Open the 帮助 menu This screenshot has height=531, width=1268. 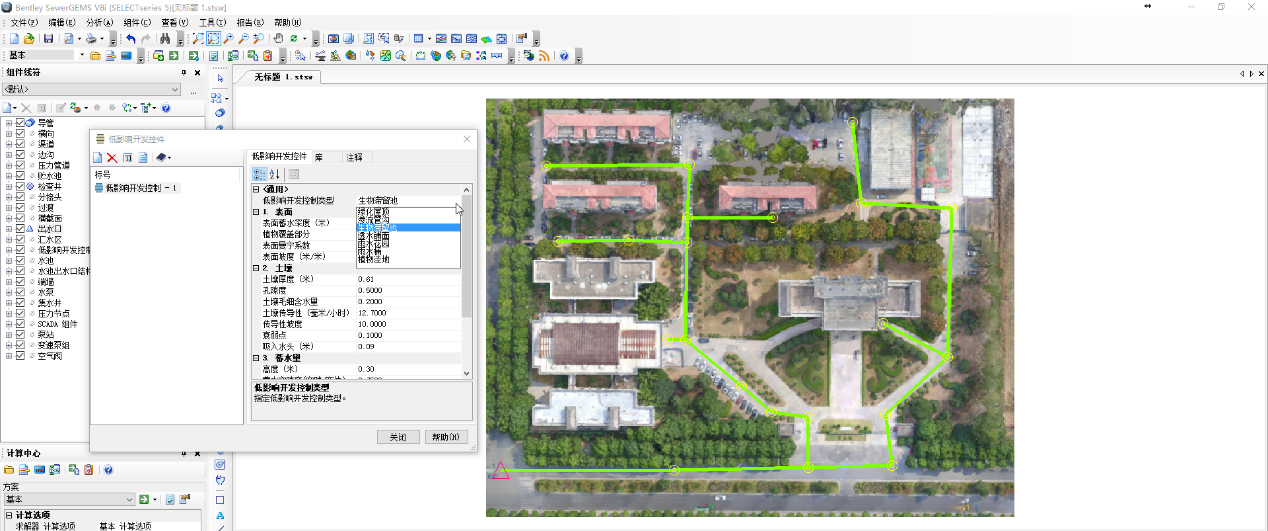click(288, 22)
